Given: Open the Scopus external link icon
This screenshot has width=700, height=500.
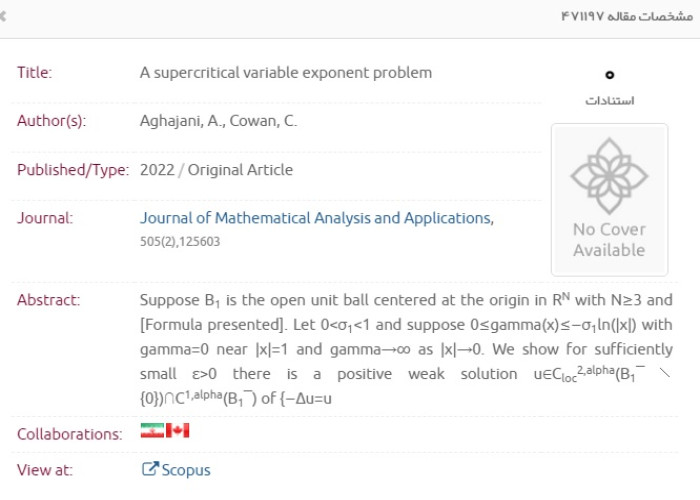Looking at the screenshot, I should (150, 469).
